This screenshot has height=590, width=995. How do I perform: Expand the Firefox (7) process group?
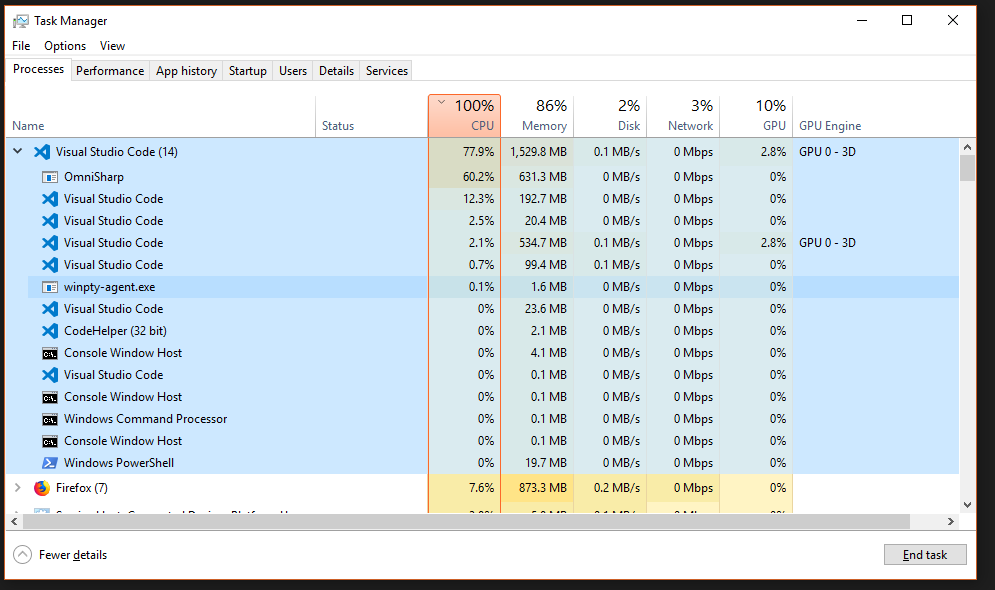point(18,487)
